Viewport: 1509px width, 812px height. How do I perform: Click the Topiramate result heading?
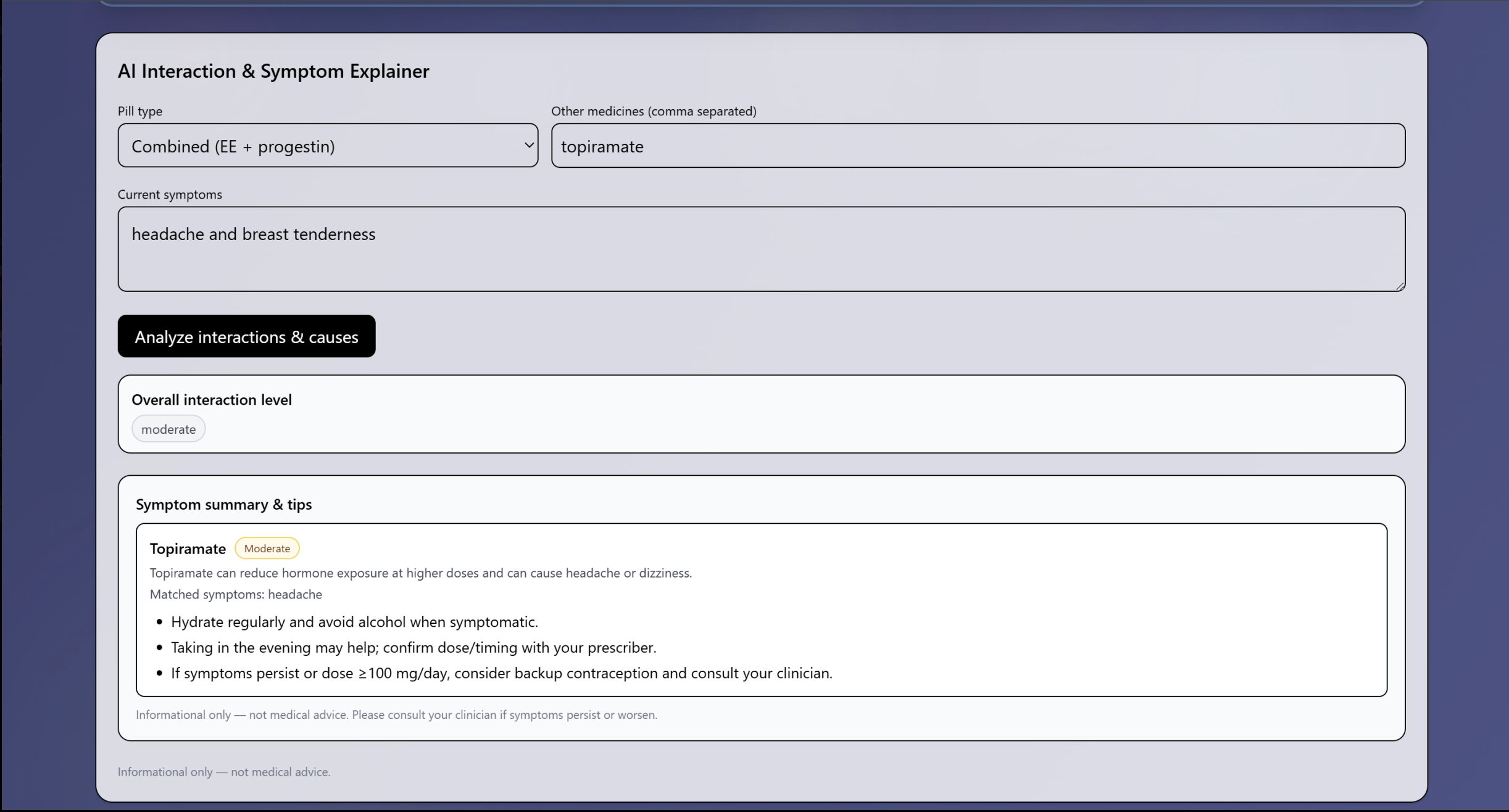(188, 549)
